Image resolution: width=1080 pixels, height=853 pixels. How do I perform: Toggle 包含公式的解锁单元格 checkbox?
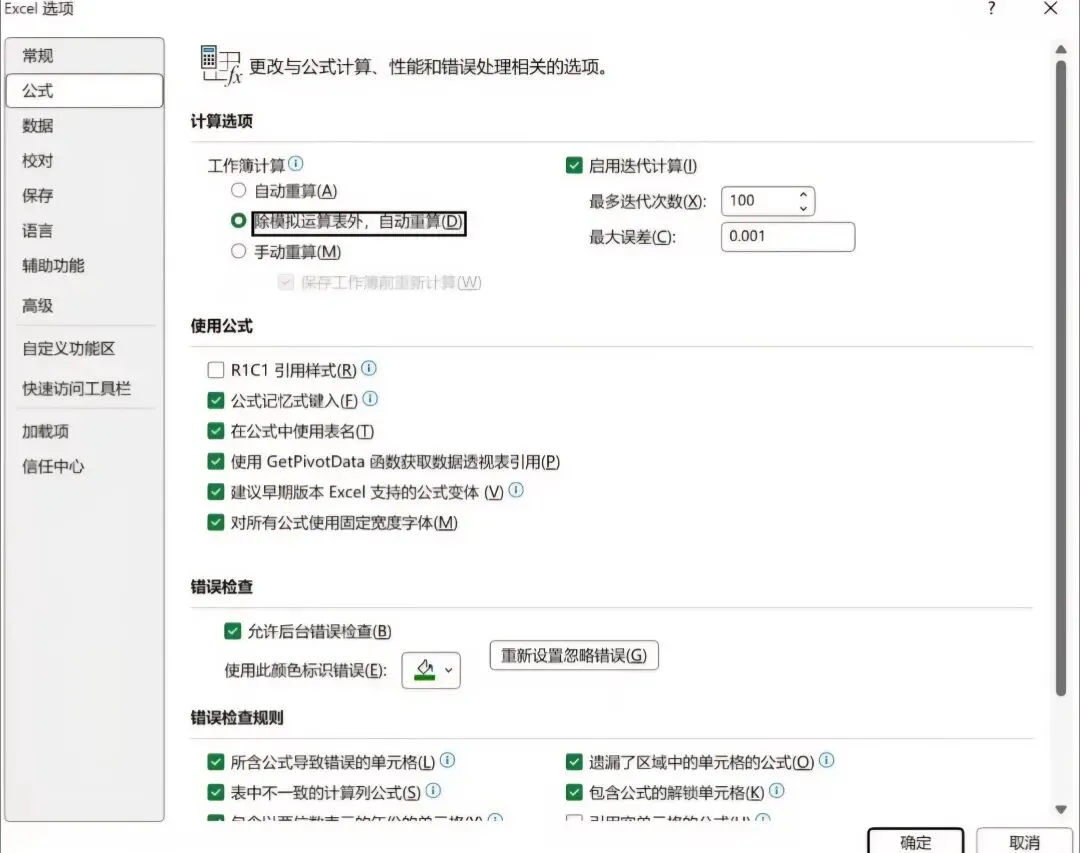(x=574, y=792)
